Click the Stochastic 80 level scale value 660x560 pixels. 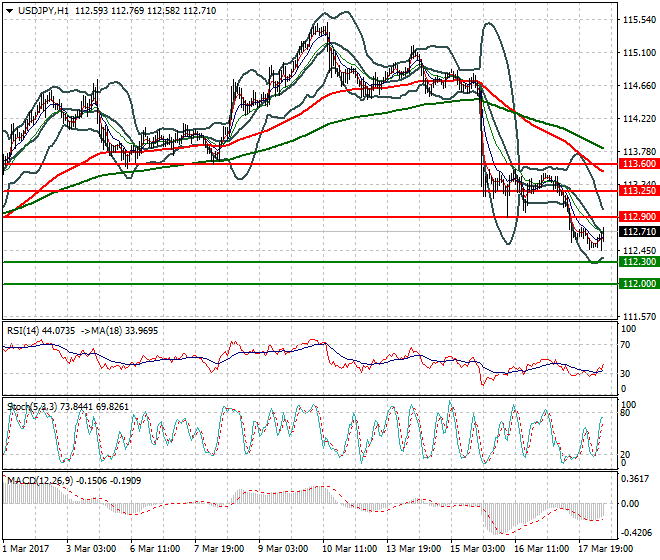(x=625, y=413)
